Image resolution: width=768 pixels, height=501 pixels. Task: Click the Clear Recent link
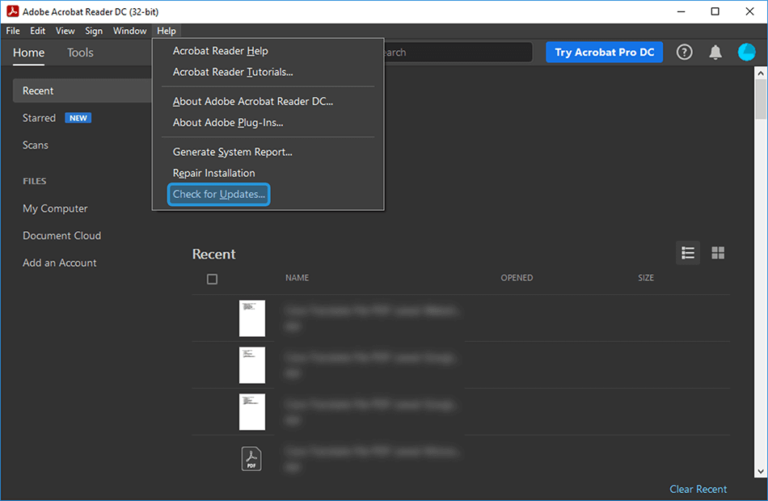point(698,489)
